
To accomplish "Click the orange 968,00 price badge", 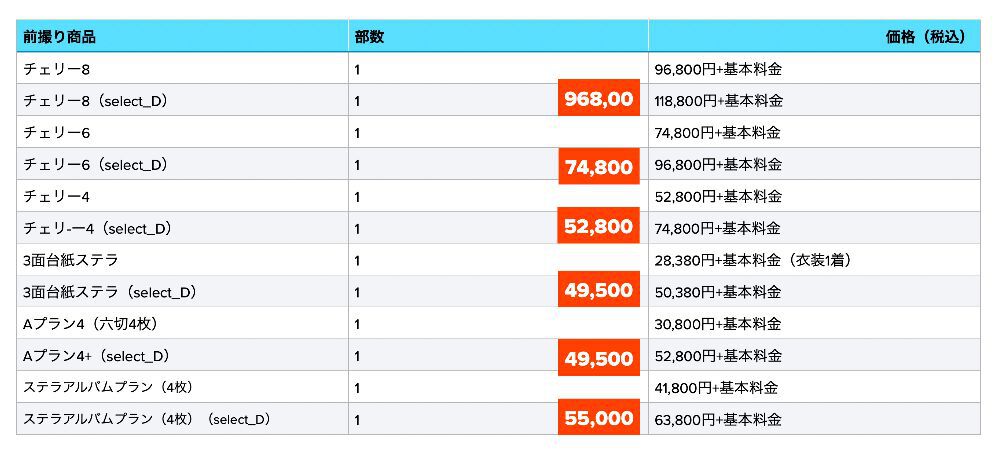I will [598, 99].
